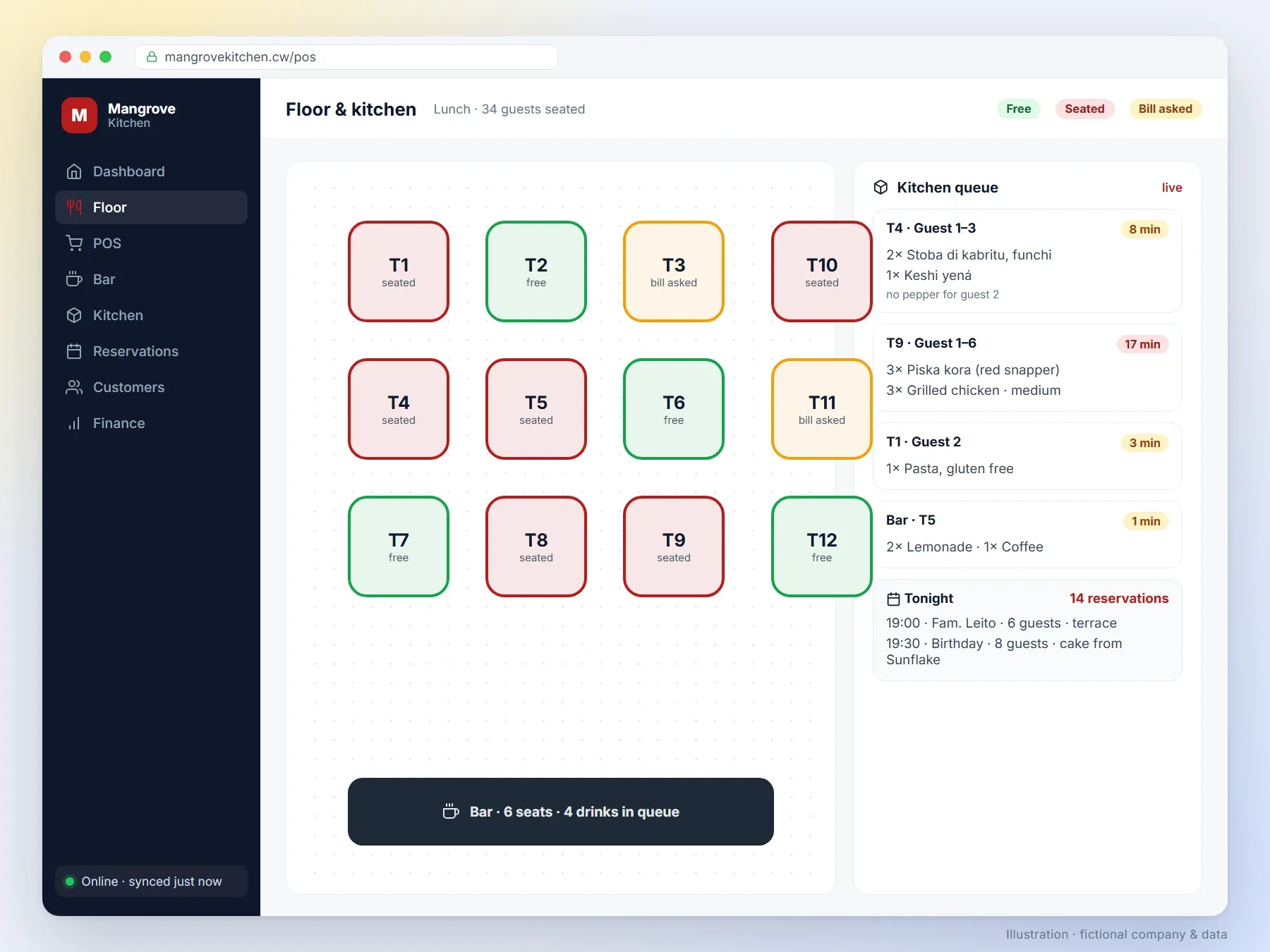Open the Bar 6 seats drinks queue bar
1270x952 pixels.
(561, 812)
